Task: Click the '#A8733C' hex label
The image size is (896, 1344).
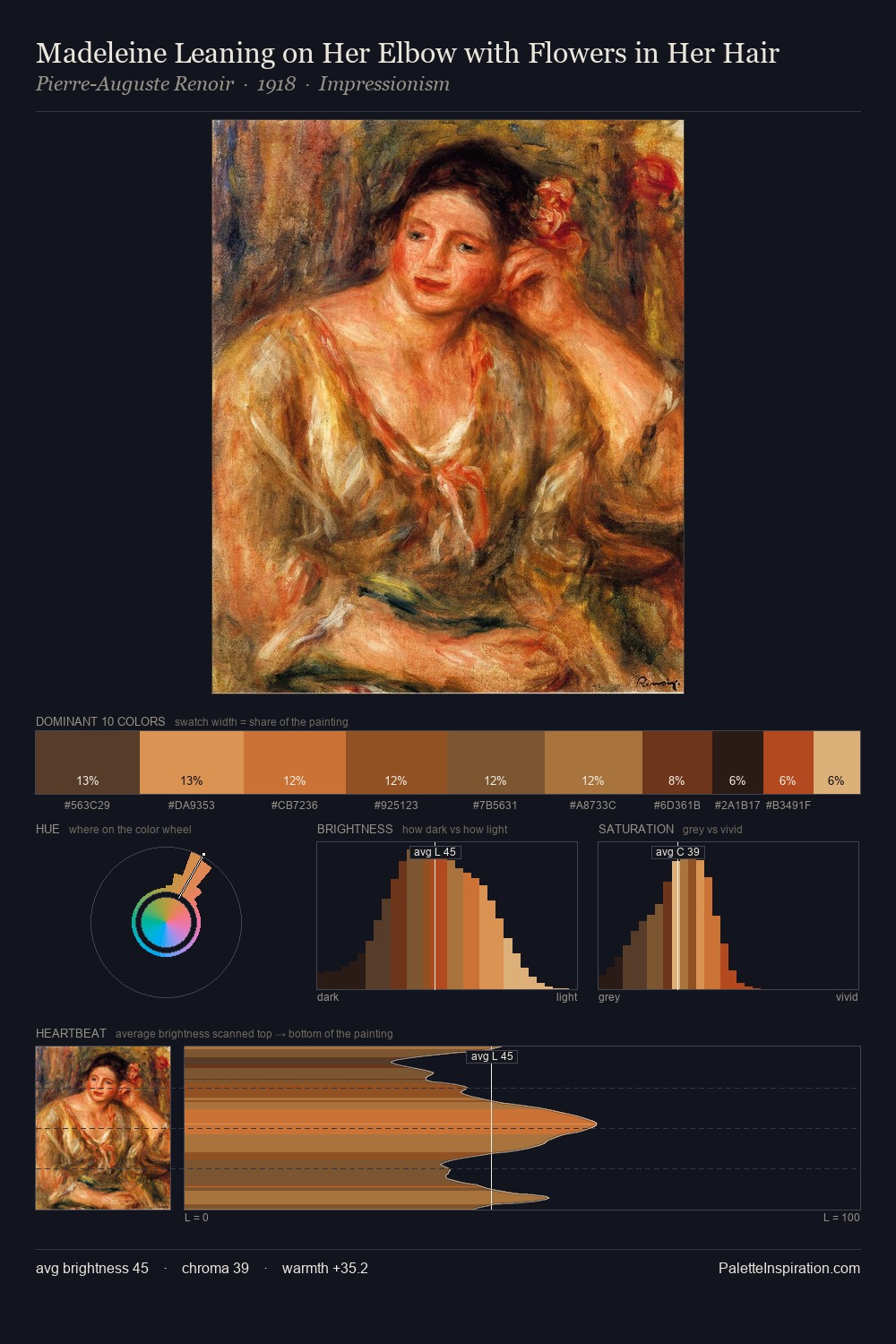Action: 593,806
